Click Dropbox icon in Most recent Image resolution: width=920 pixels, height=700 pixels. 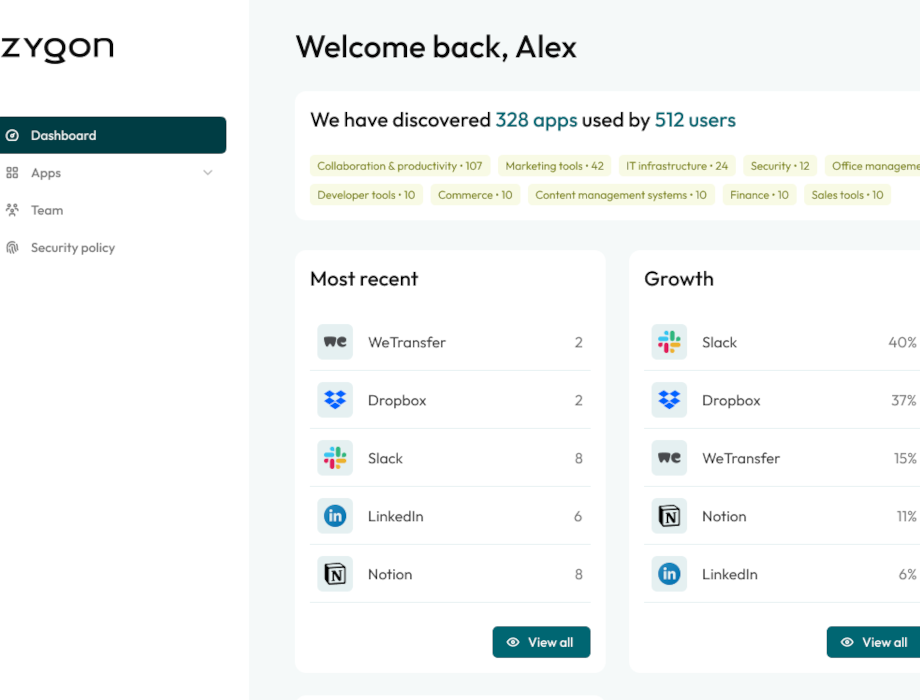[335, 400]
